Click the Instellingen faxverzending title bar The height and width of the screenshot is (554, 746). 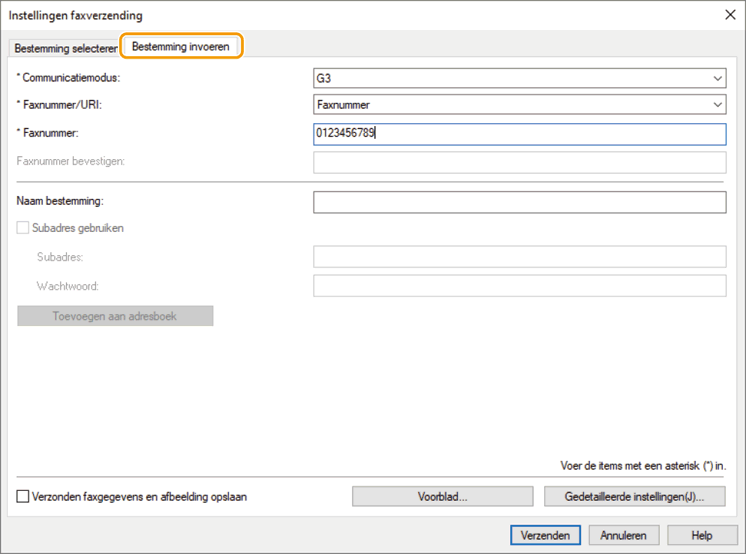(300, 15)
